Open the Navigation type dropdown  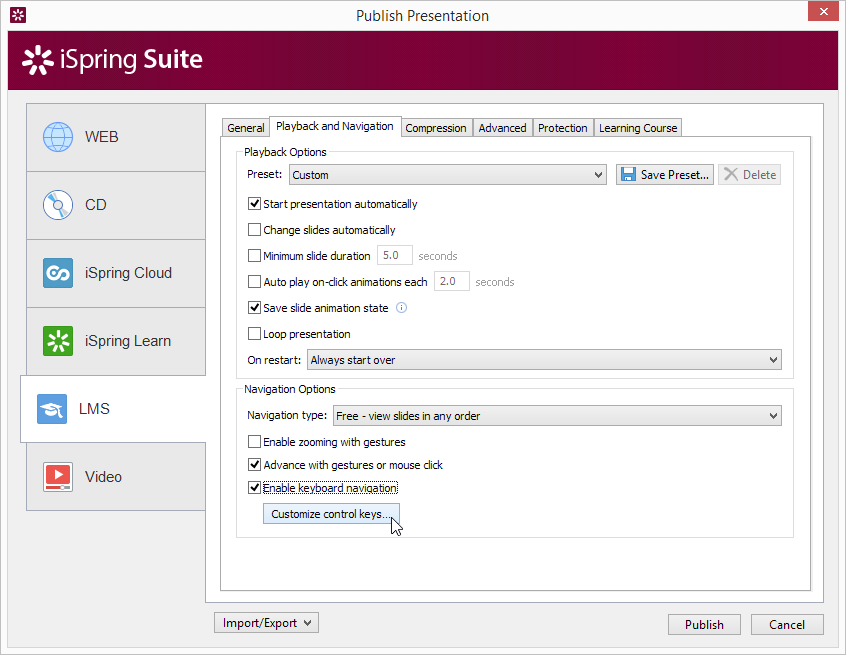coord(557,416)
